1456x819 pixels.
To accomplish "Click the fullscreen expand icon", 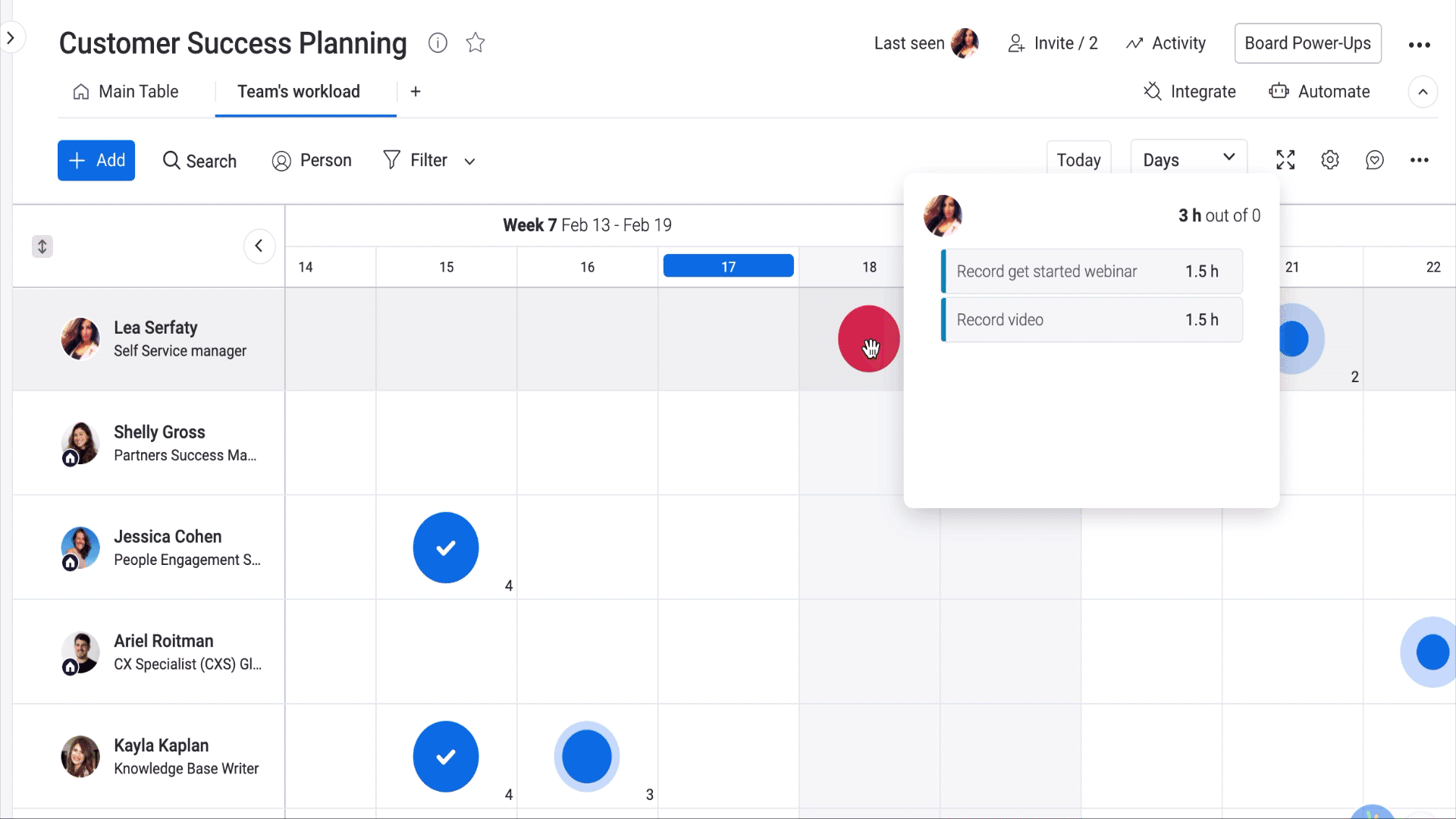I will point(1286,159).
